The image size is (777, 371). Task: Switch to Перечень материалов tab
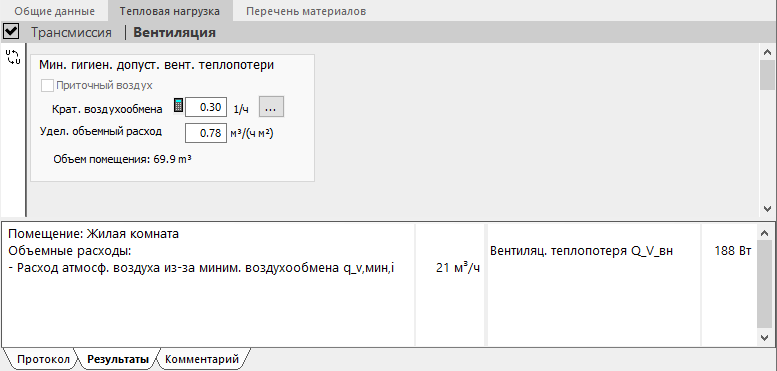click(x=306, y=11)
